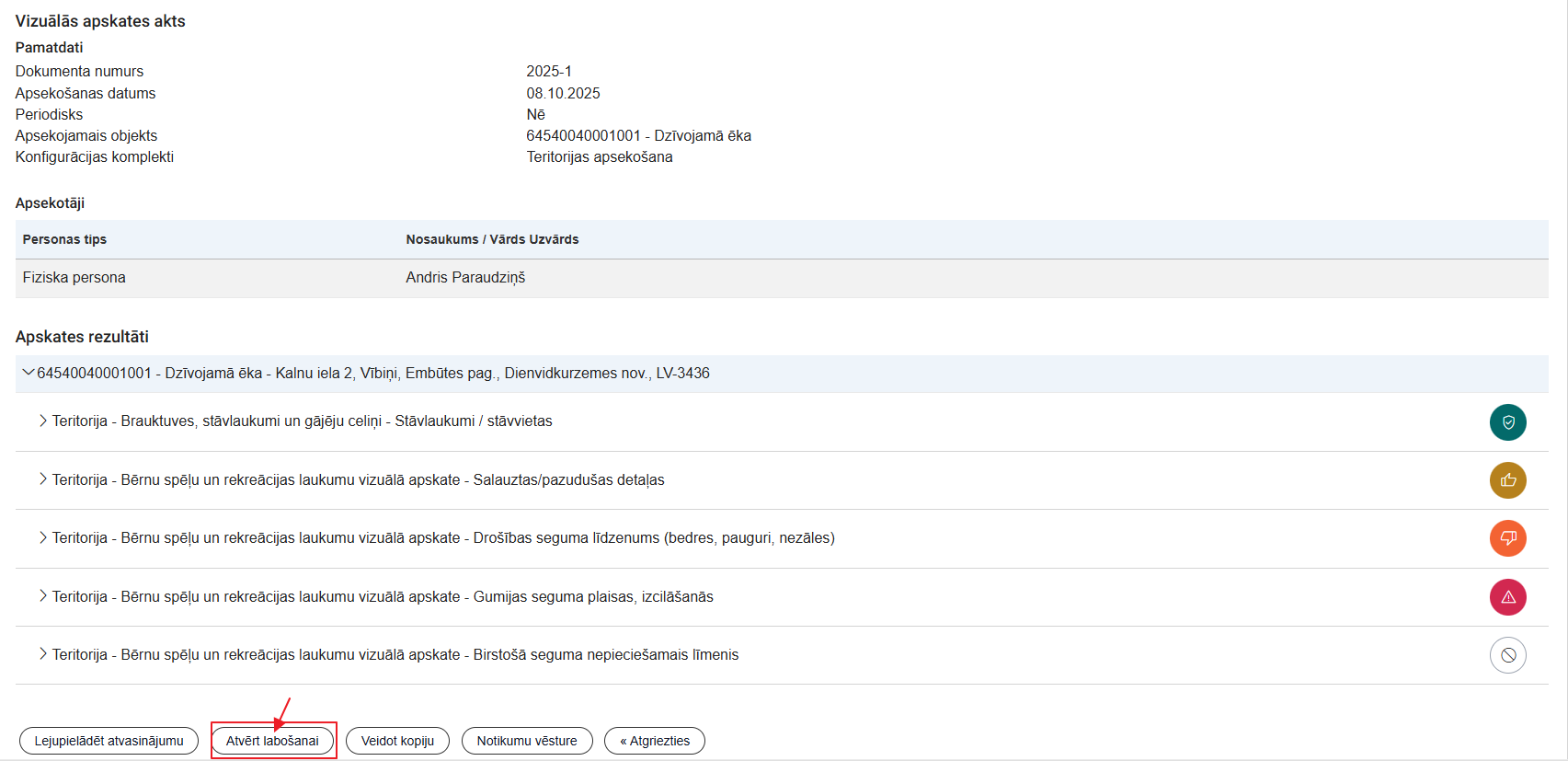The width and height of the screenshot is (1568, 761).
Task: Expand the Stāvlaukumi / stāvvietas row
Action: [x=43, y=421]
